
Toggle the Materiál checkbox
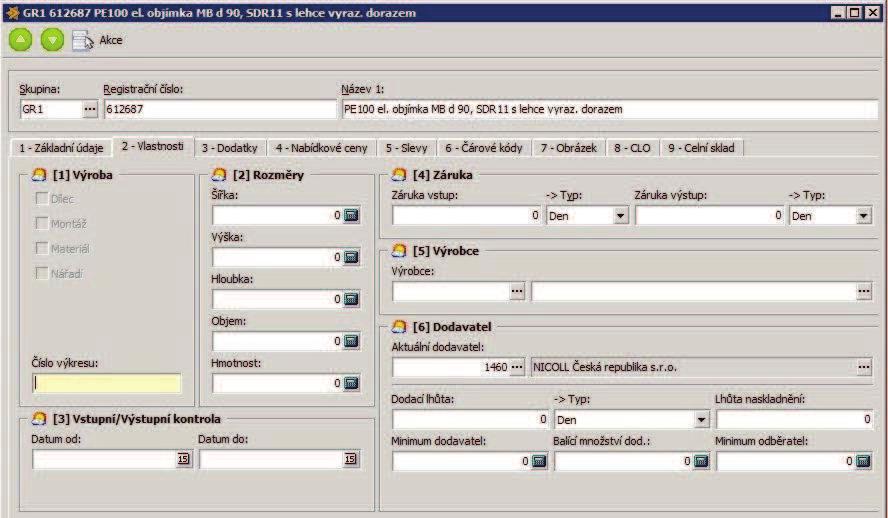[41, 248]
